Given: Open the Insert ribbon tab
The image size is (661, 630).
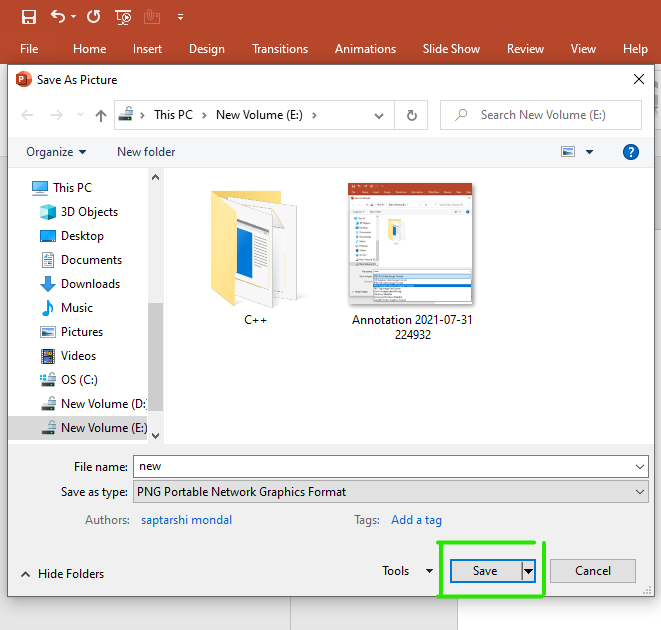Looking at the screenshot, I should coord(147,49).
